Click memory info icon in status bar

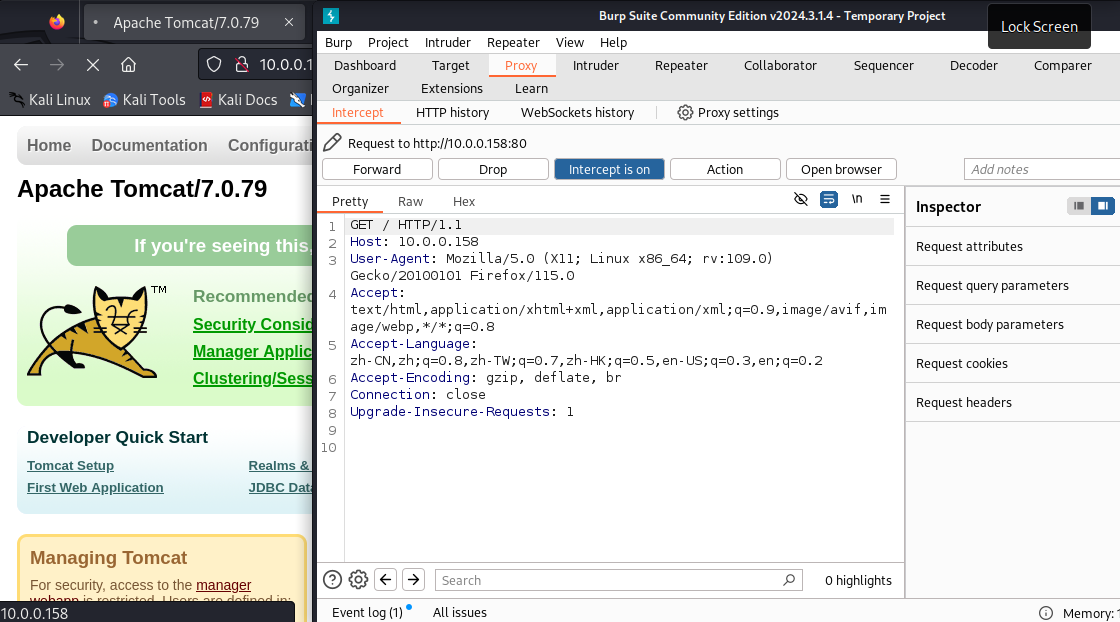point(1046,613)
